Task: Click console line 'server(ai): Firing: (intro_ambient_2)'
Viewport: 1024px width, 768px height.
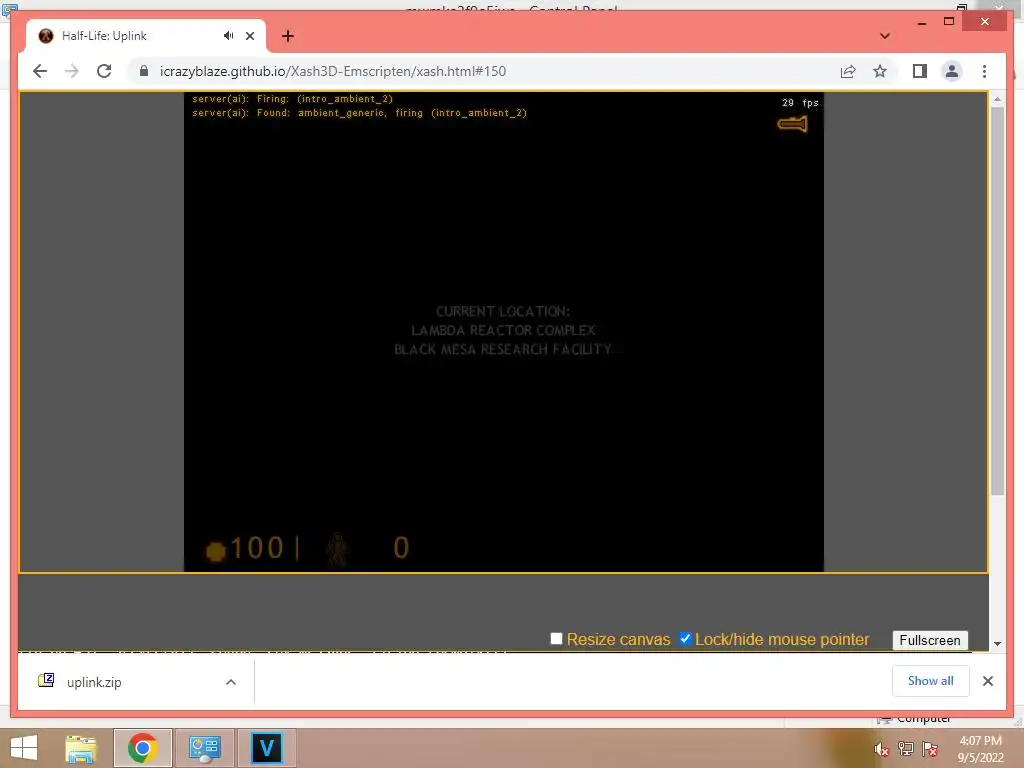Action: coord(293,99)
